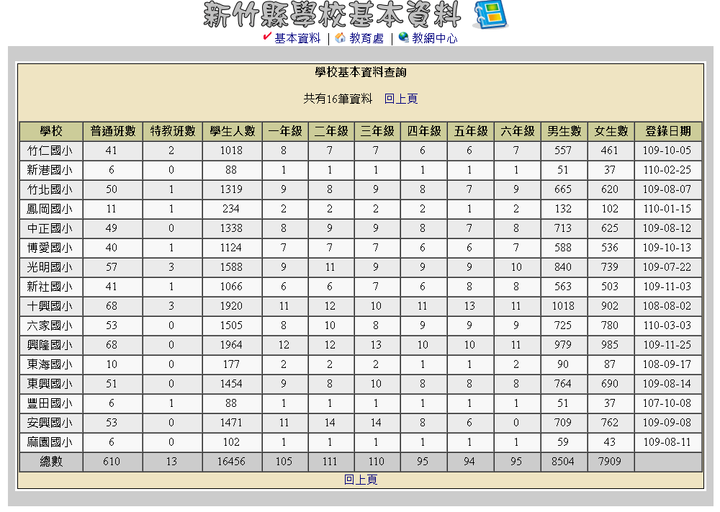Select the 十興國小 school cell

[x=51, y=306]
